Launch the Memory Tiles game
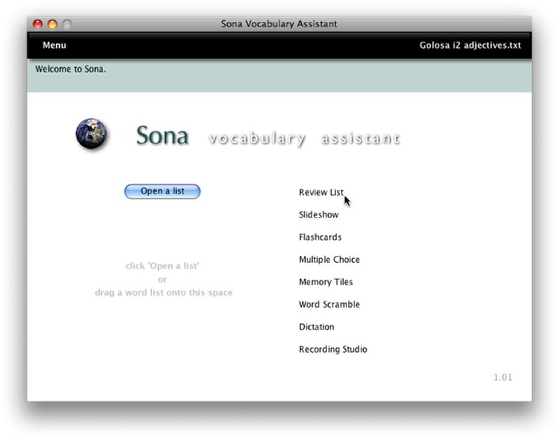Viewport: 560px width, 440px height. coord(326,282)
